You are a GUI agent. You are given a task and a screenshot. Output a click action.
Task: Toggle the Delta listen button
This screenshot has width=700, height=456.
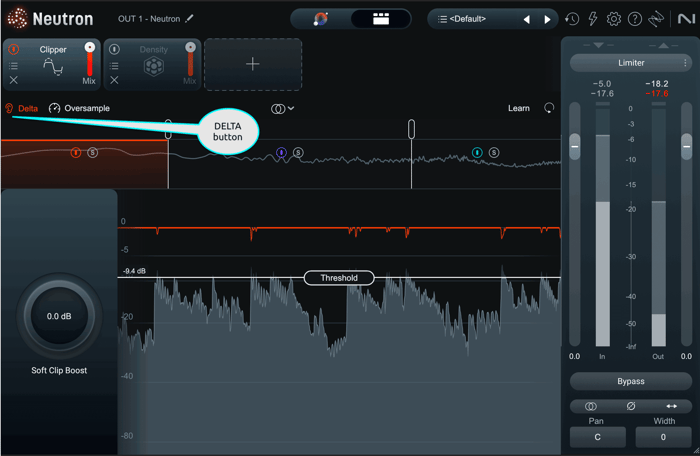point(21,109)
